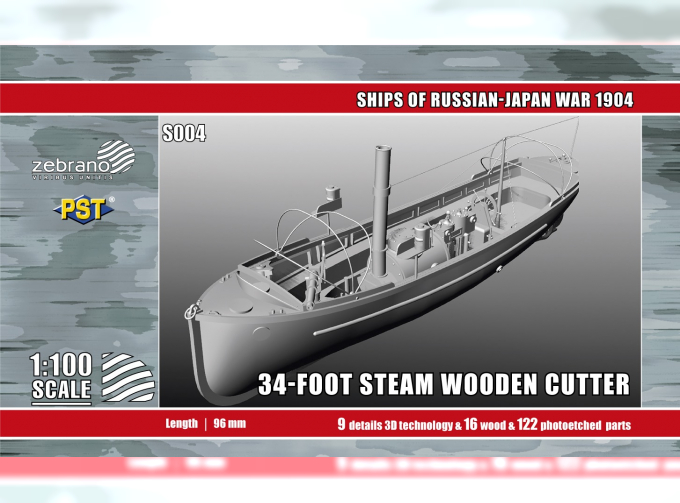Click the PST star logo

(x=82, y=211)
